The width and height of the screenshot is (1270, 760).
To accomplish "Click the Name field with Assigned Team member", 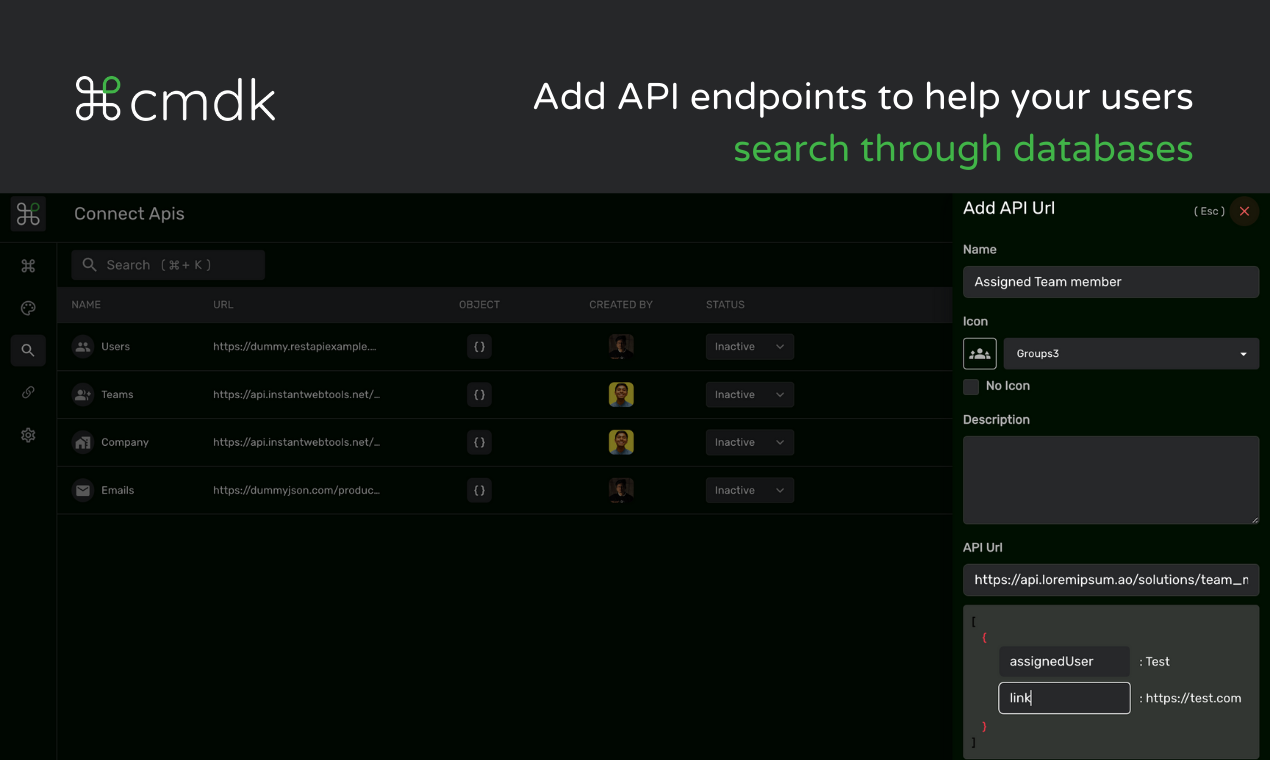I will 1111,282.
